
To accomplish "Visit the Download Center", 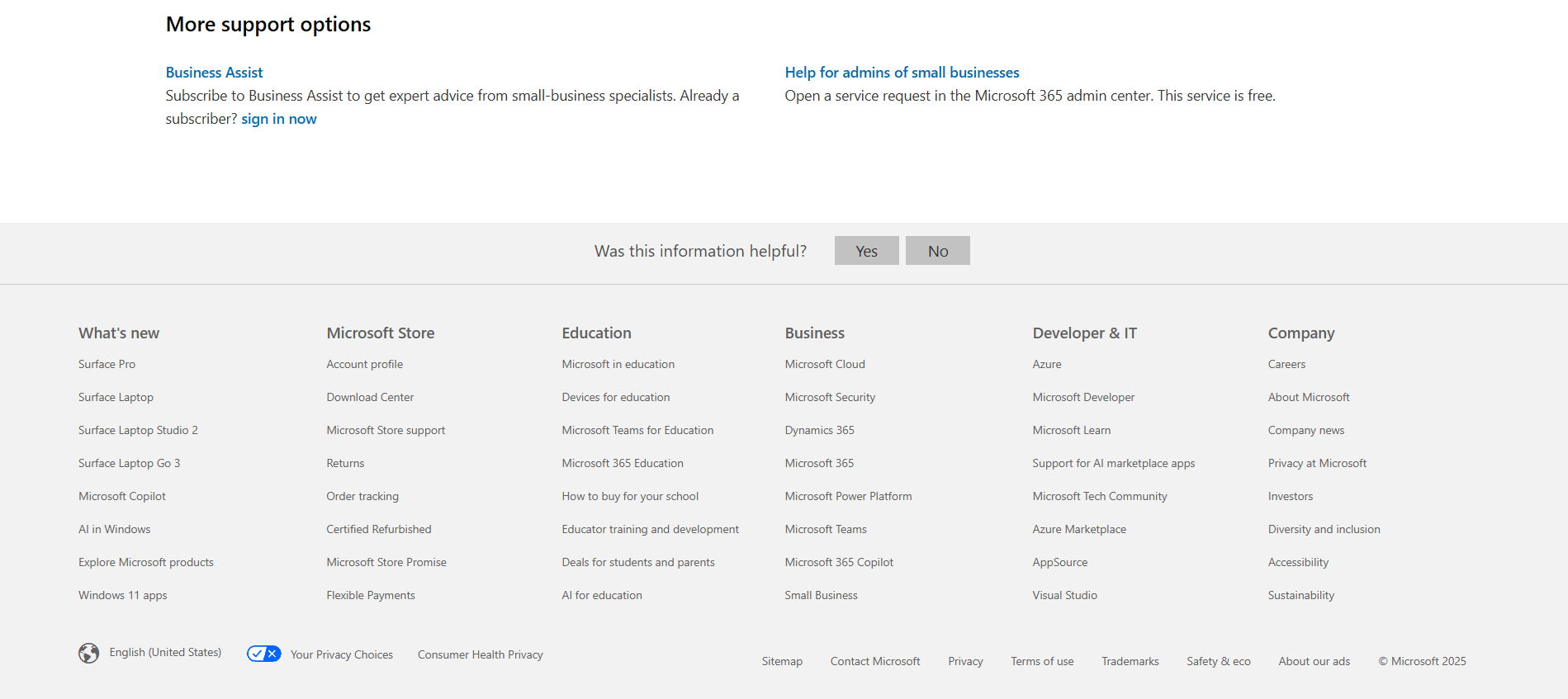I will point(370,397).
